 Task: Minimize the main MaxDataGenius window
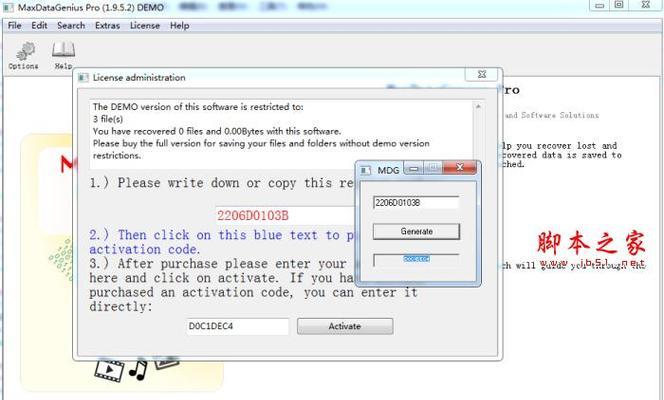pyautogui.click(x=600, y=5)
